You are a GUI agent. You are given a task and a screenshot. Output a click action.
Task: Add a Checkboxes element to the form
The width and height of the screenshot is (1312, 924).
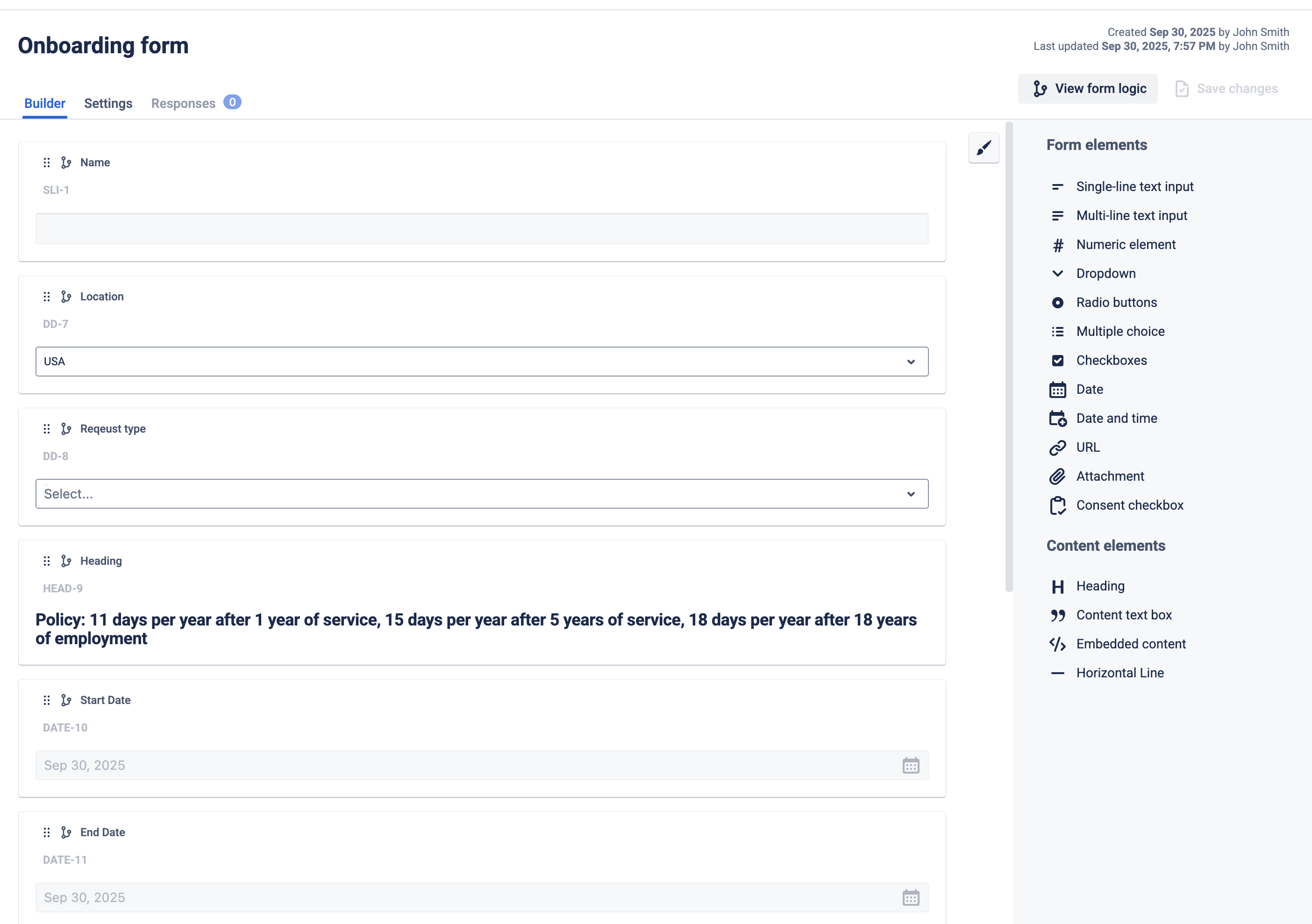(x=1111, y=360)
